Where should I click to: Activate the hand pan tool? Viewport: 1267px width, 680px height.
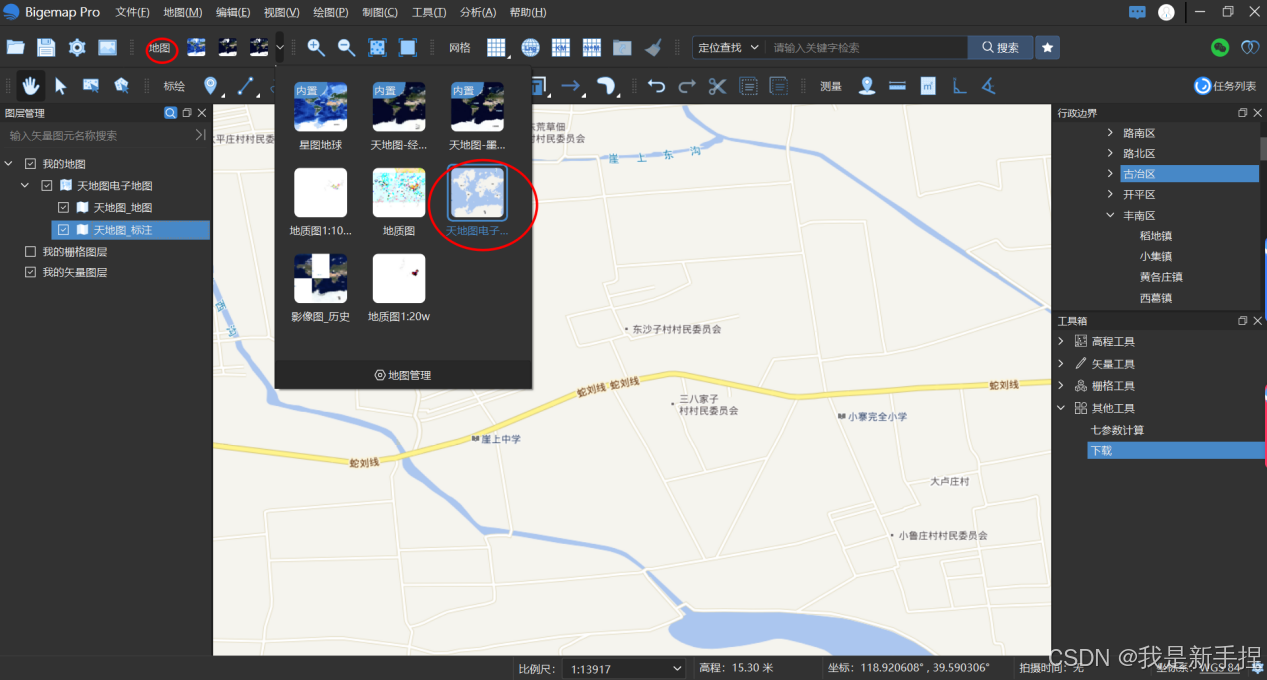(x=31, y=85)
